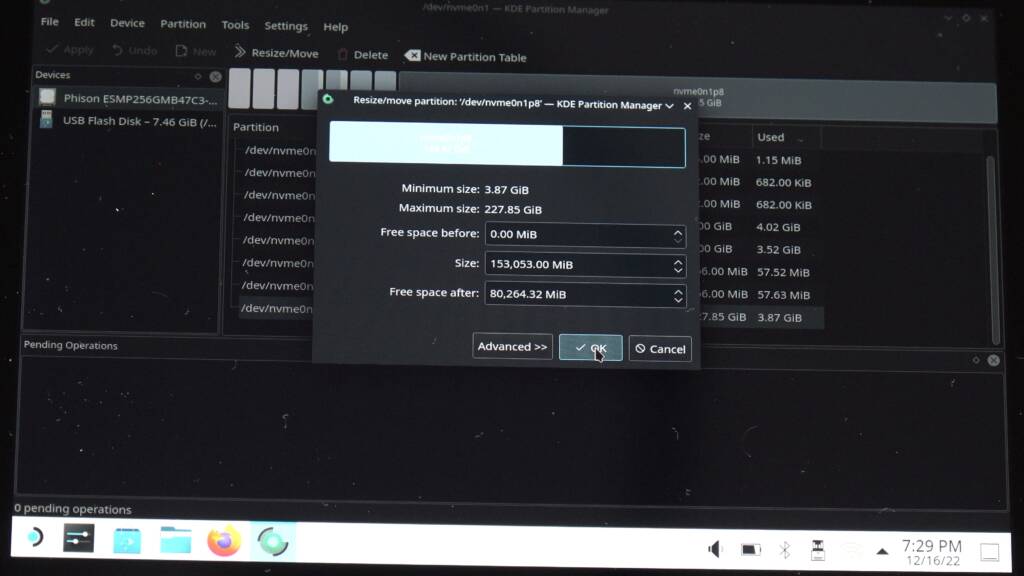Open System Settings from the taskbar
The height and width of the screenshot is (576, 1024).
(x=78, y=539)
